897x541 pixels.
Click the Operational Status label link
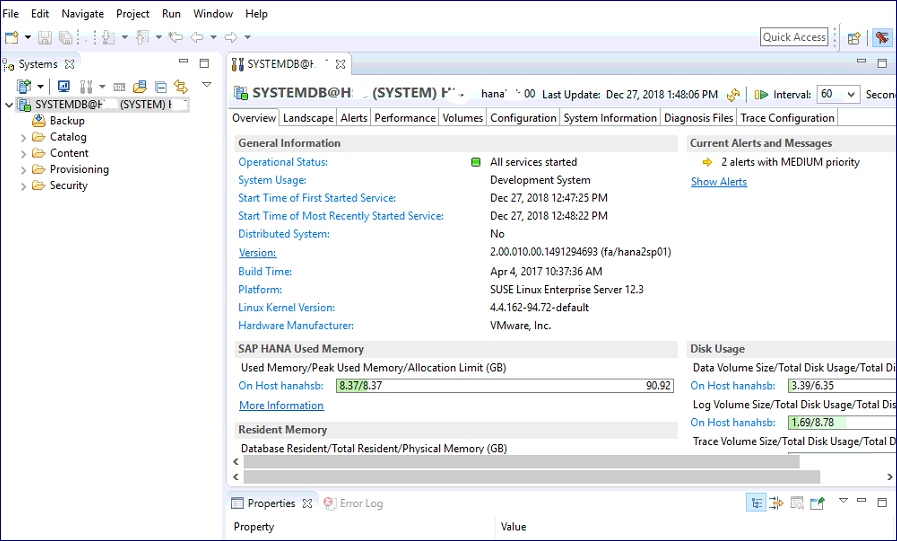283,162
